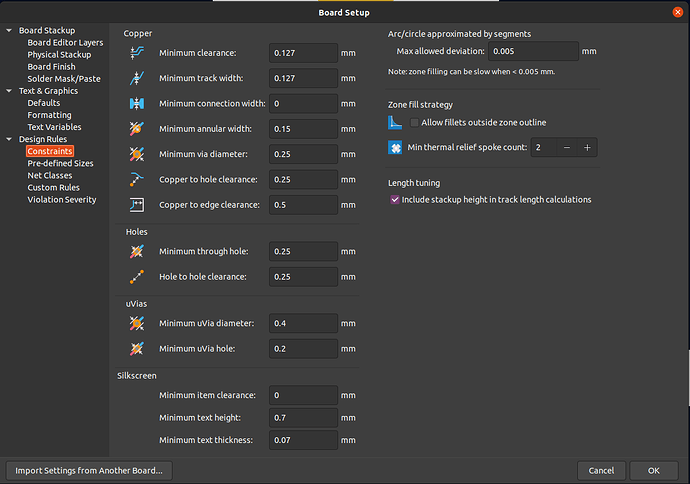Enable Allow fillets outside zone outline

click(x=414, y=122)
